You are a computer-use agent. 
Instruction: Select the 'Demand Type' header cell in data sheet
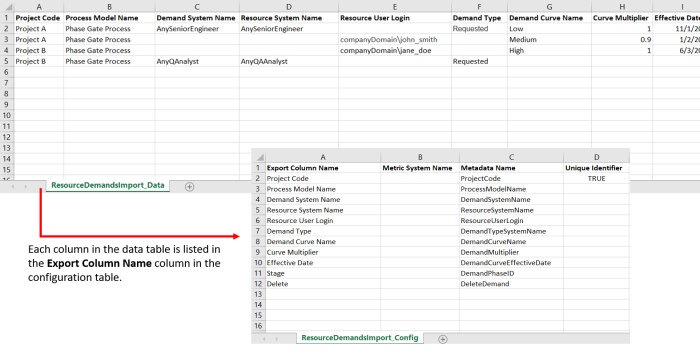pyautogui.click(x=479, y=18)
